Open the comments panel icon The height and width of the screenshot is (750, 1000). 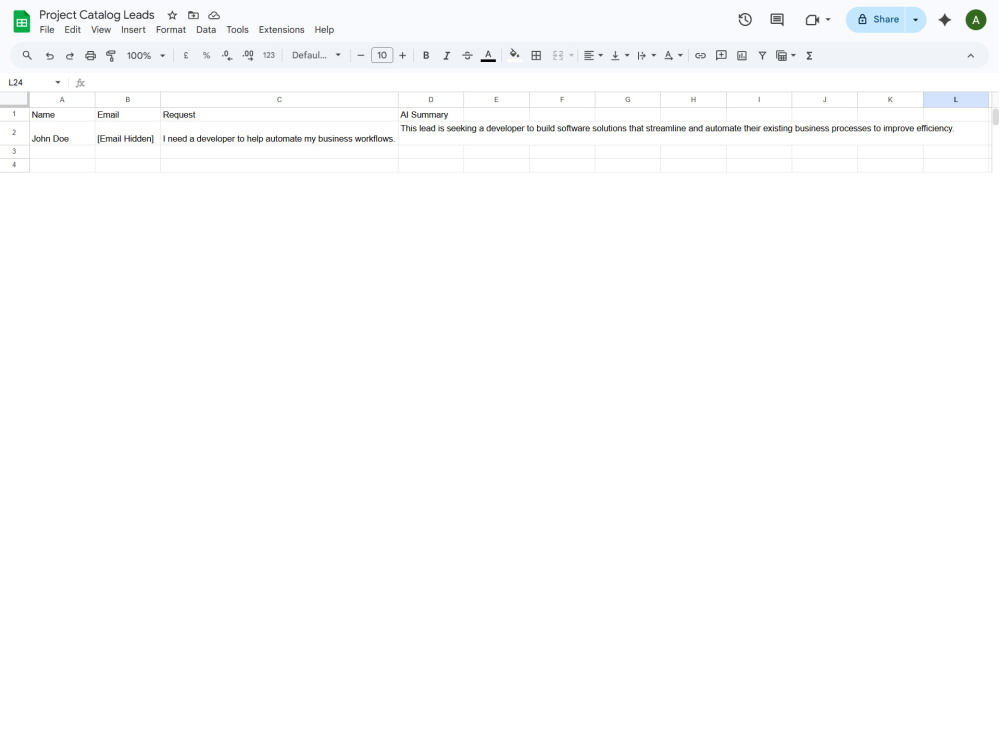pos(777,20)
